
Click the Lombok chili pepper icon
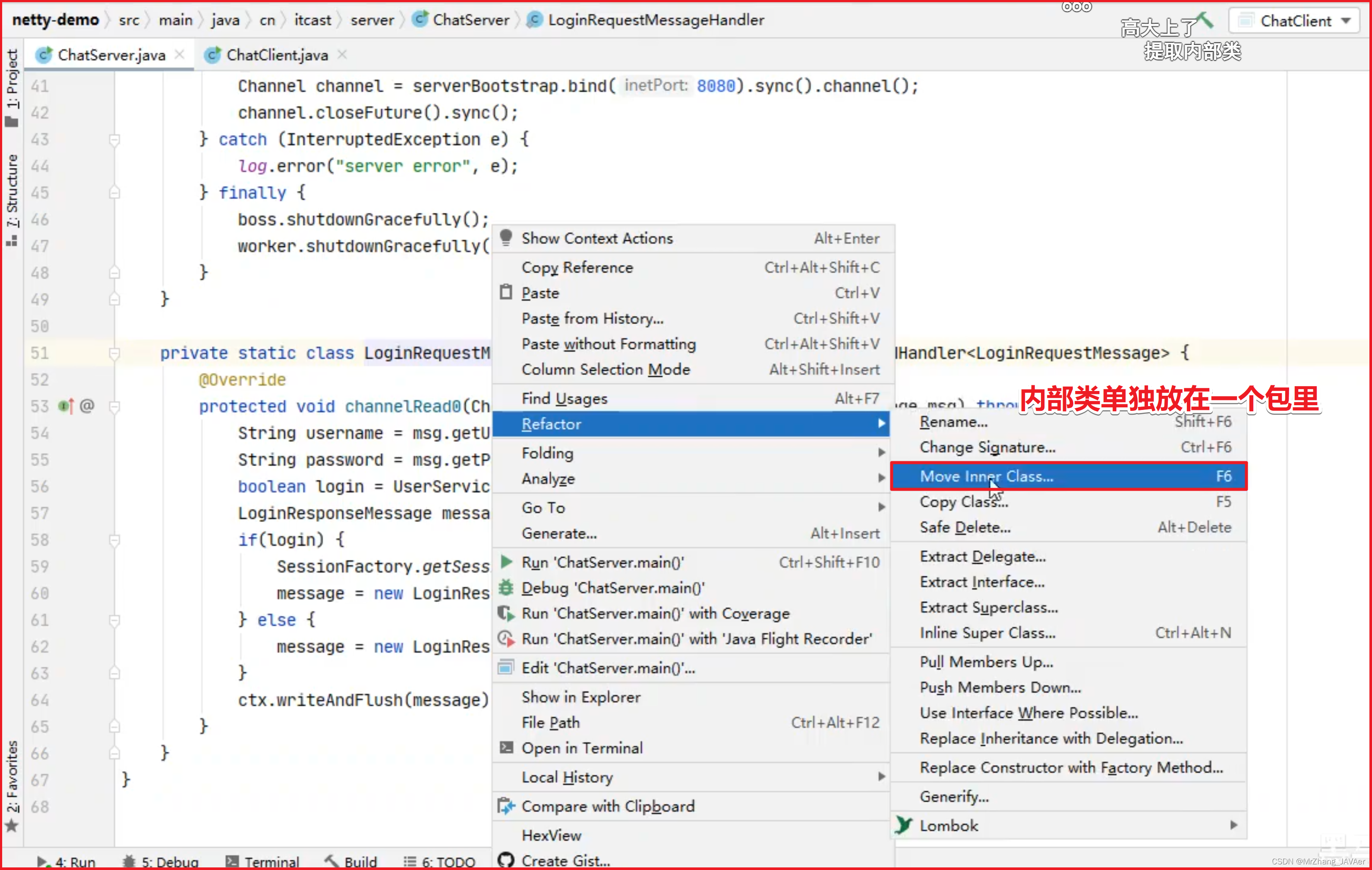904,825
